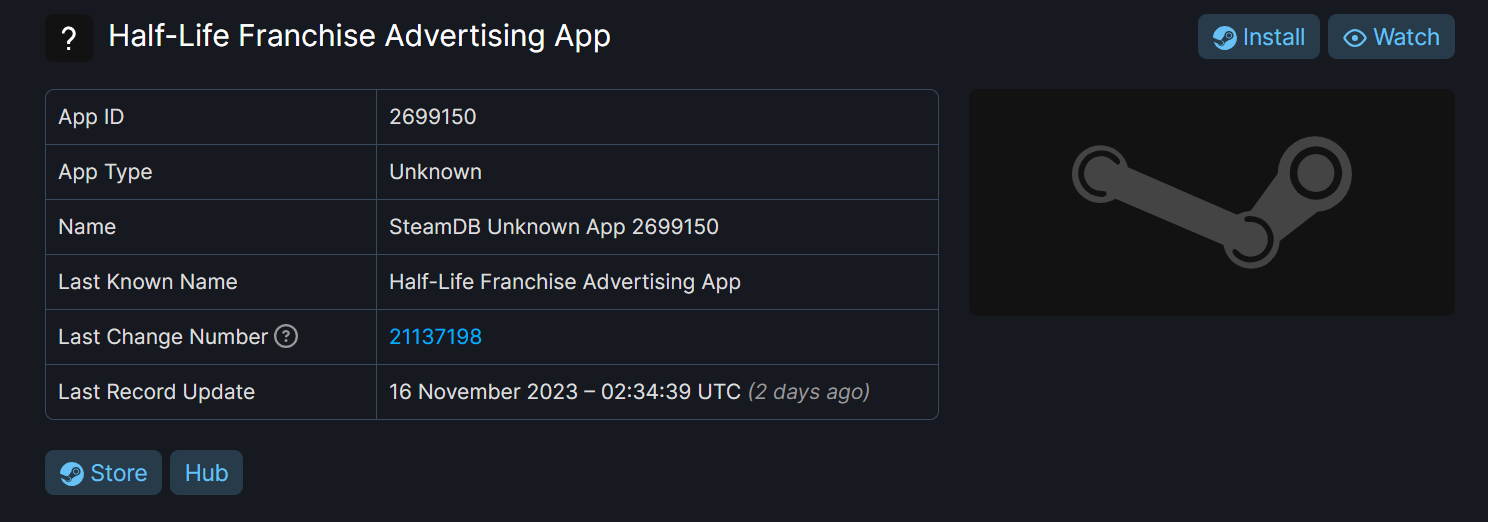Click the Steam logo placeholder image

click(1211, 202)
